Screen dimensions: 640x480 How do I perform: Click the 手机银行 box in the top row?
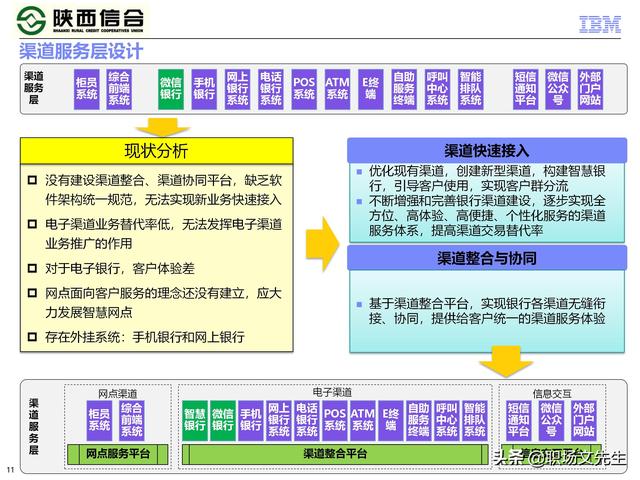[x=204, y=89]
